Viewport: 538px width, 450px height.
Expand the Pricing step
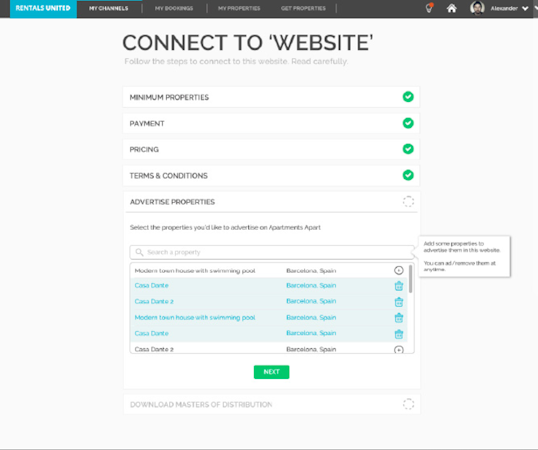click(271, 149)
